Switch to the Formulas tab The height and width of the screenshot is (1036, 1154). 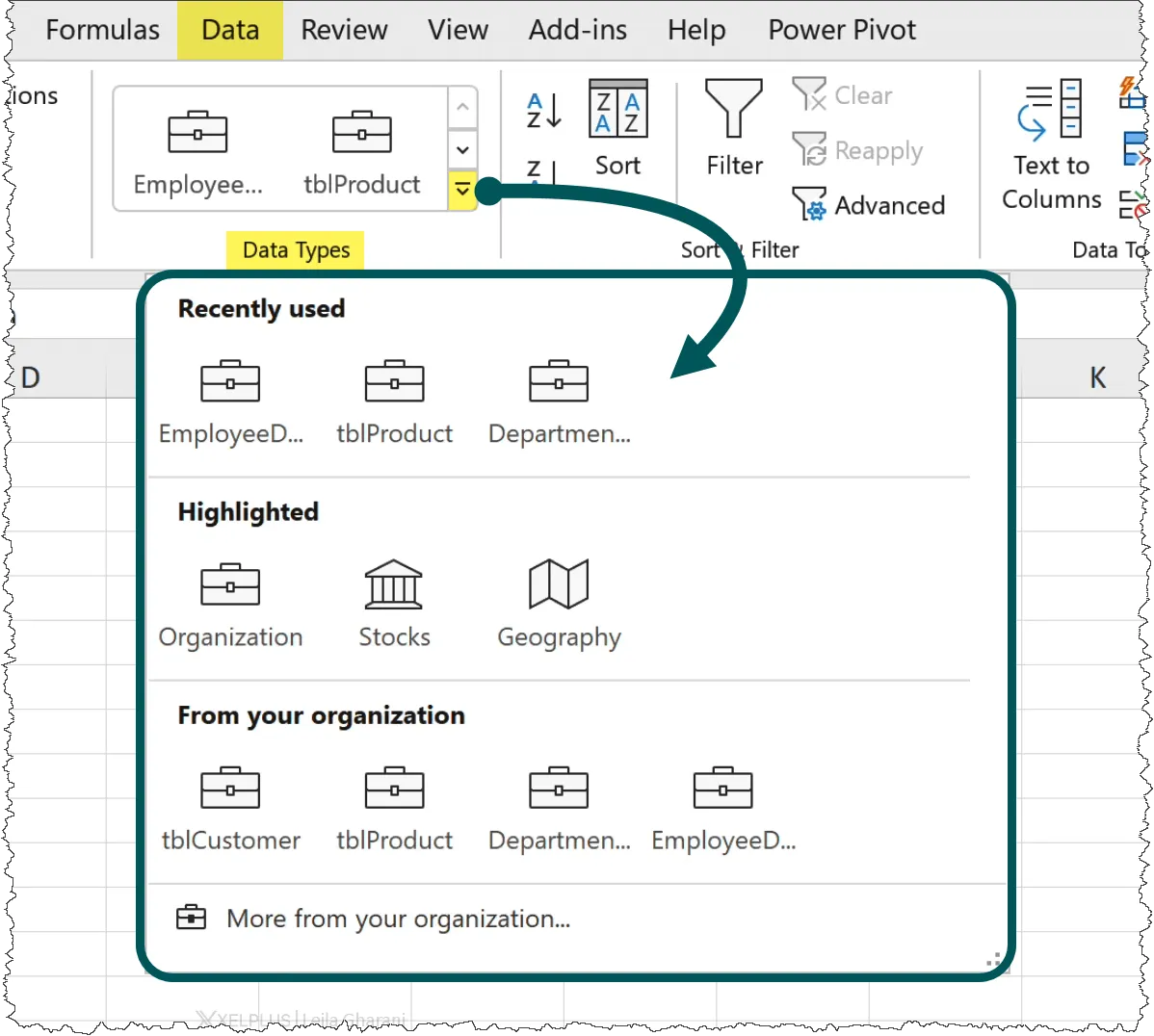pyautogui.click(x=102, y=30)
